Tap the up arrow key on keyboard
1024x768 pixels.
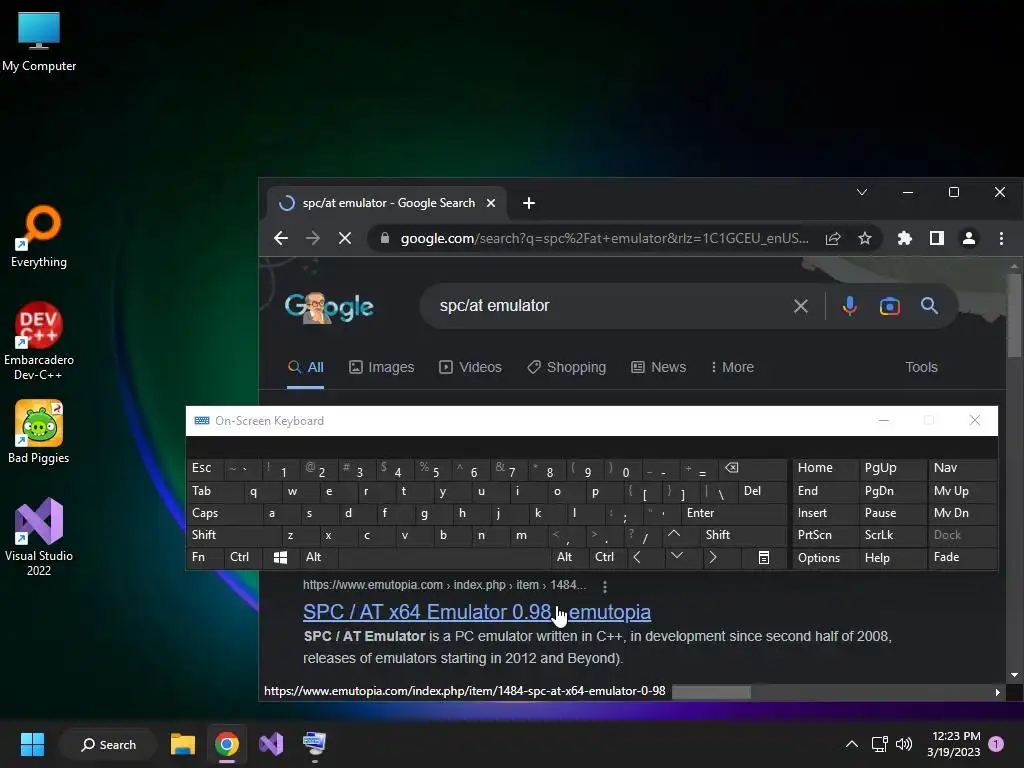point(674,534)
